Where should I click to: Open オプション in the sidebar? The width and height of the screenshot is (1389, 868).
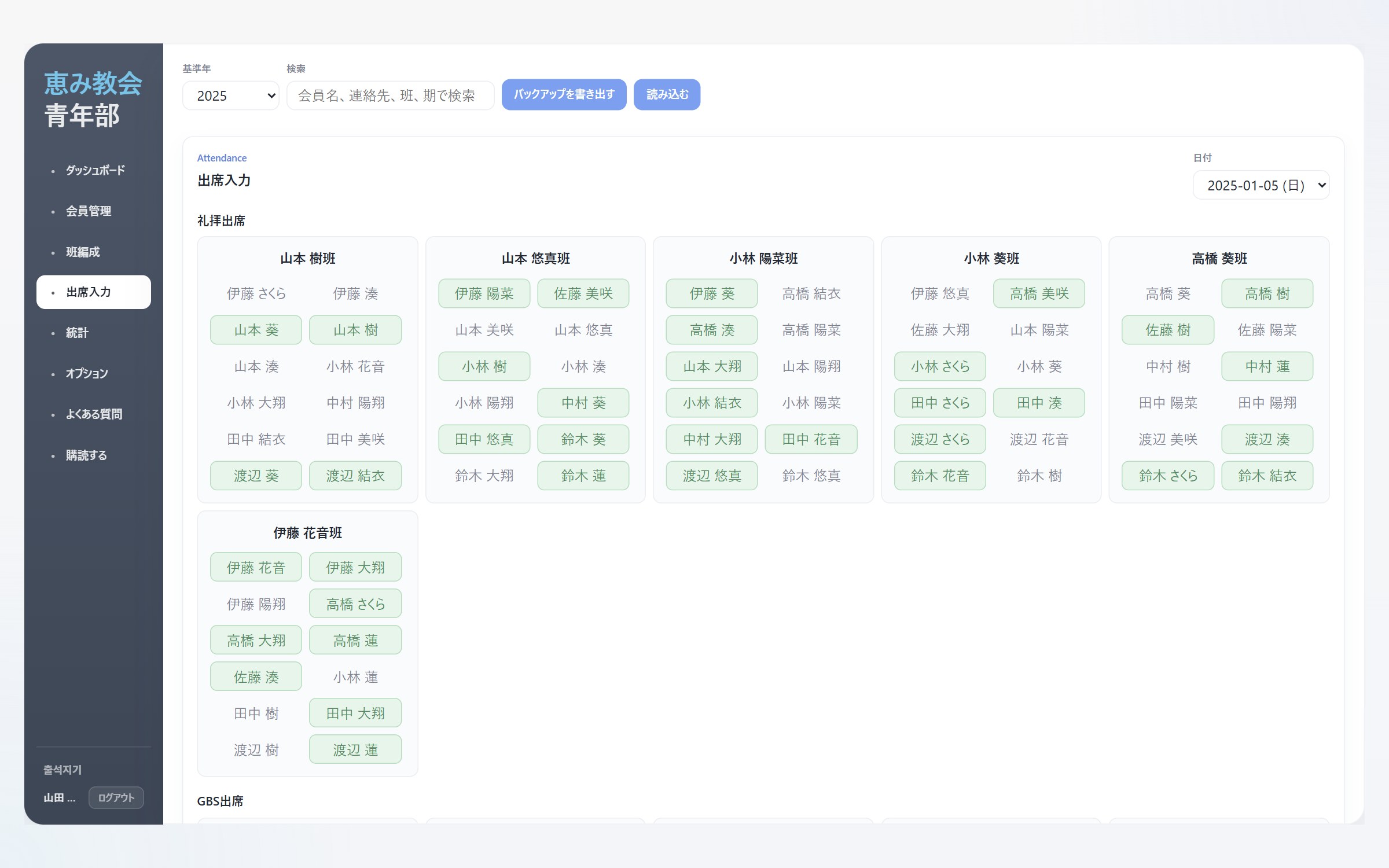[94, 373]
